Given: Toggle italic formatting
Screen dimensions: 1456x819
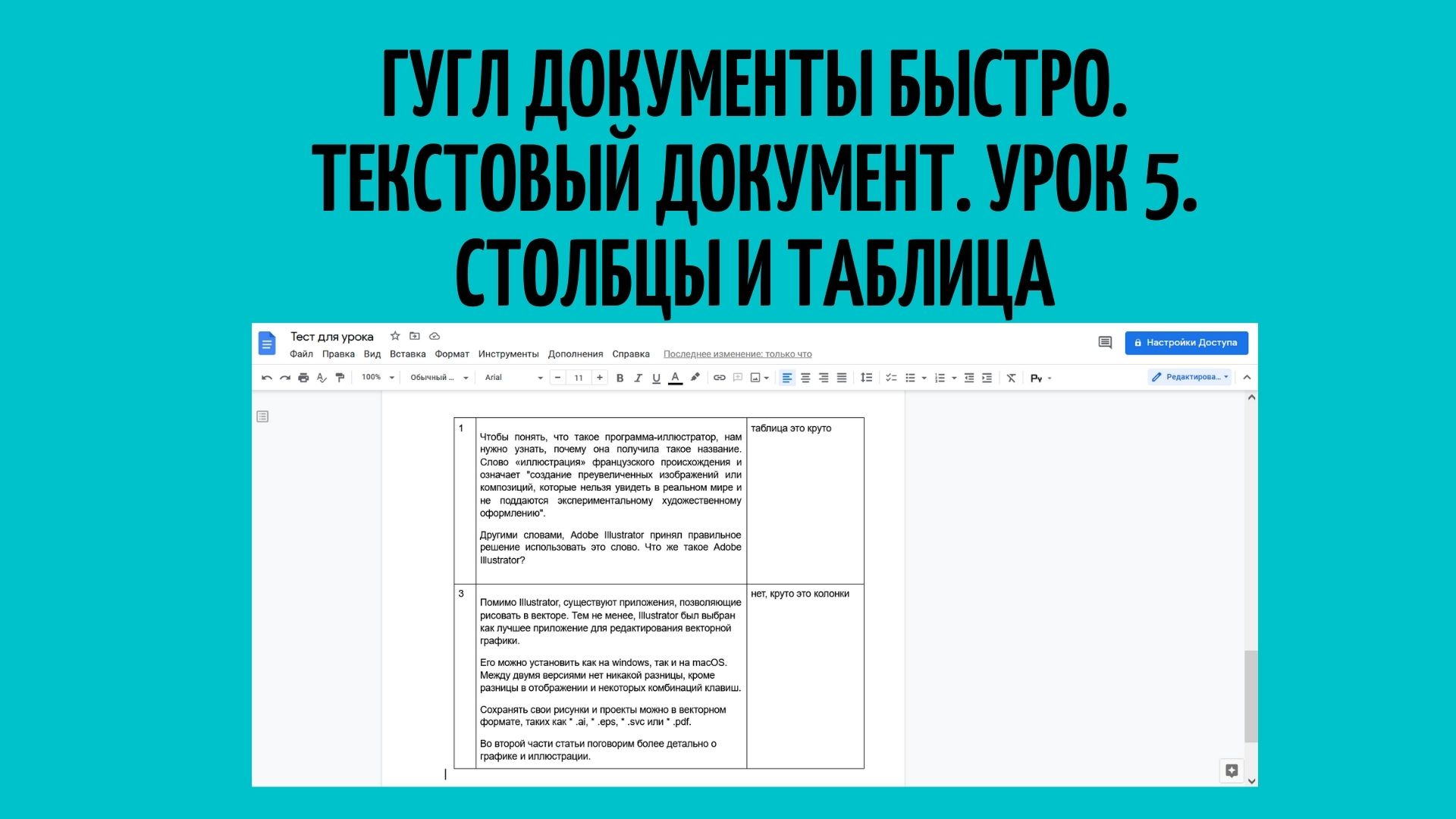Looking at the screenshot, I should [638, 378].
